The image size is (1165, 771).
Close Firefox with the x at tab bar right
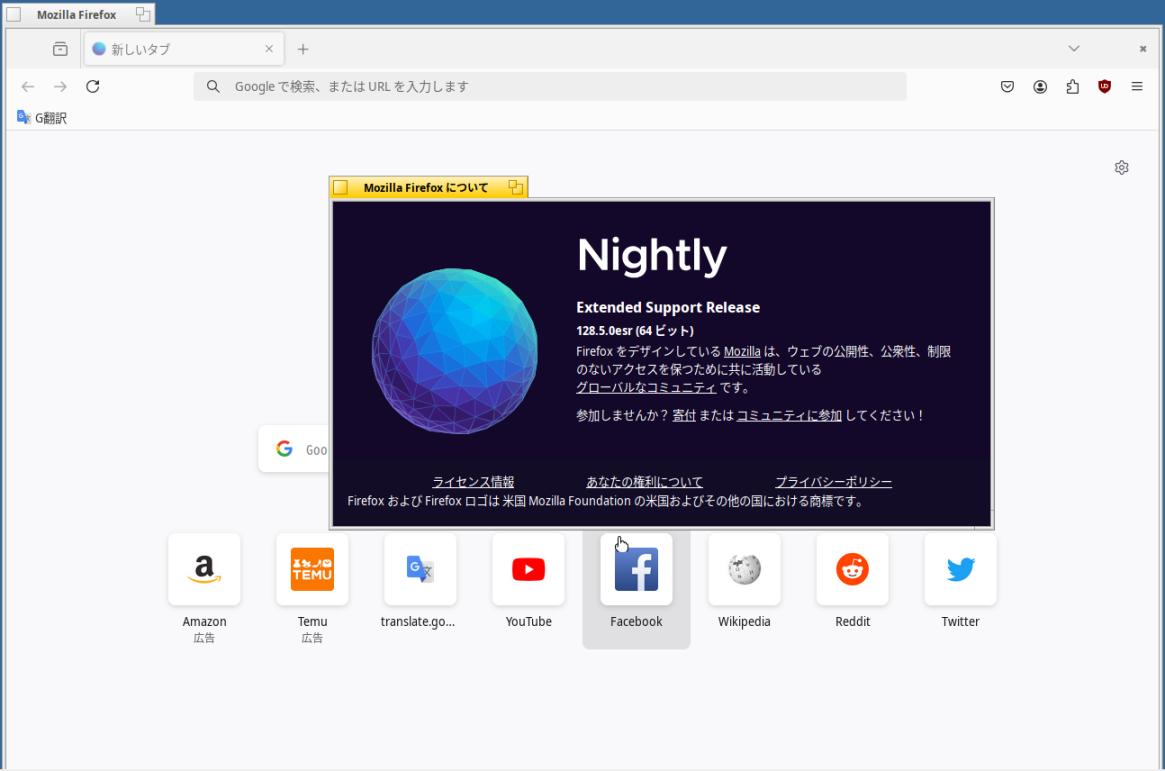point(1143,49)
